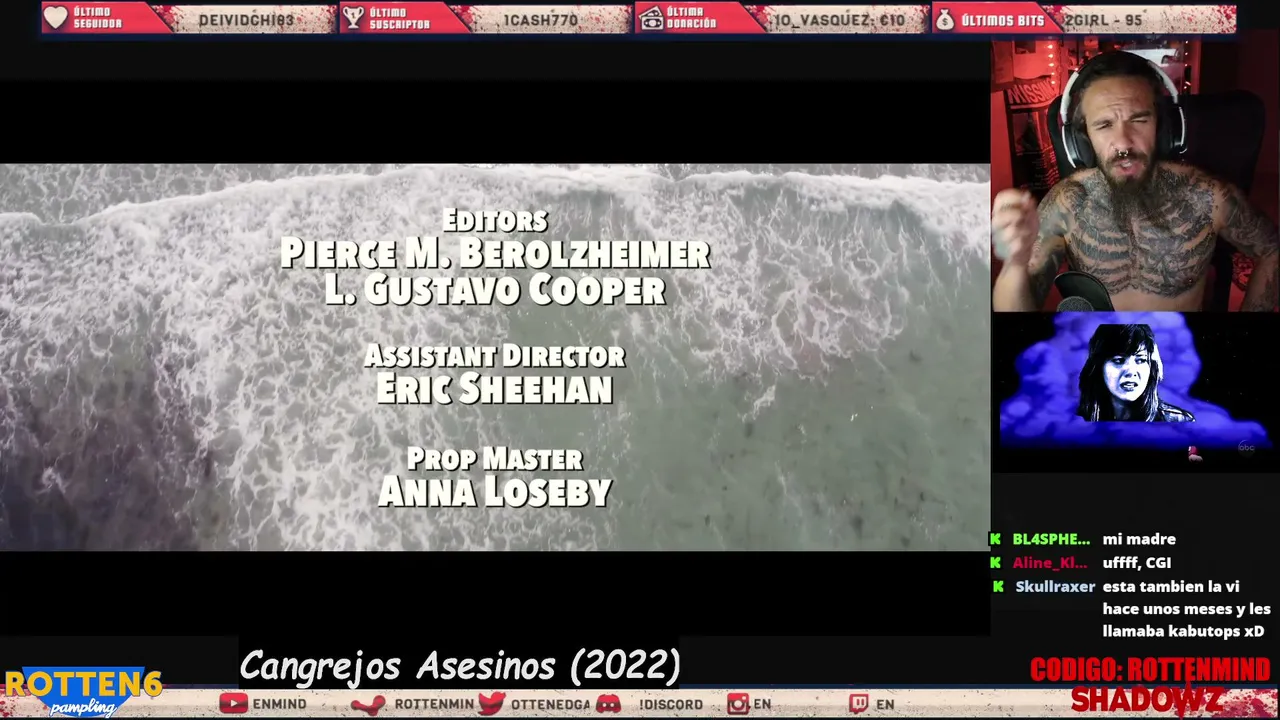Click the '!DISCORD' text in bottom bar
This screenshot has height=720, width=1280.
671,704
